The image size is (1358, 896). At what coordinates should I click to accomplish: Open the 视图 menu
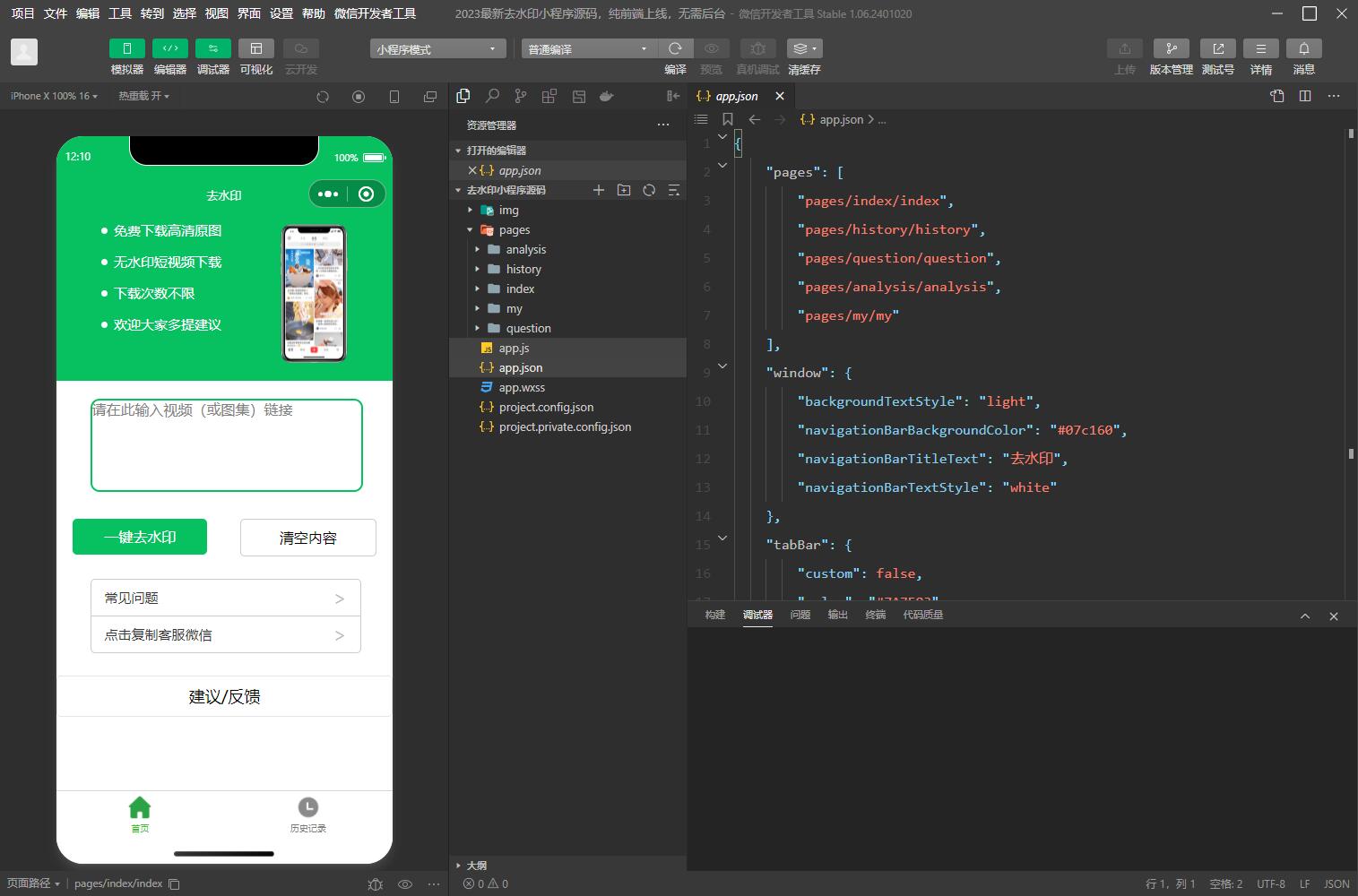[217, 13]
